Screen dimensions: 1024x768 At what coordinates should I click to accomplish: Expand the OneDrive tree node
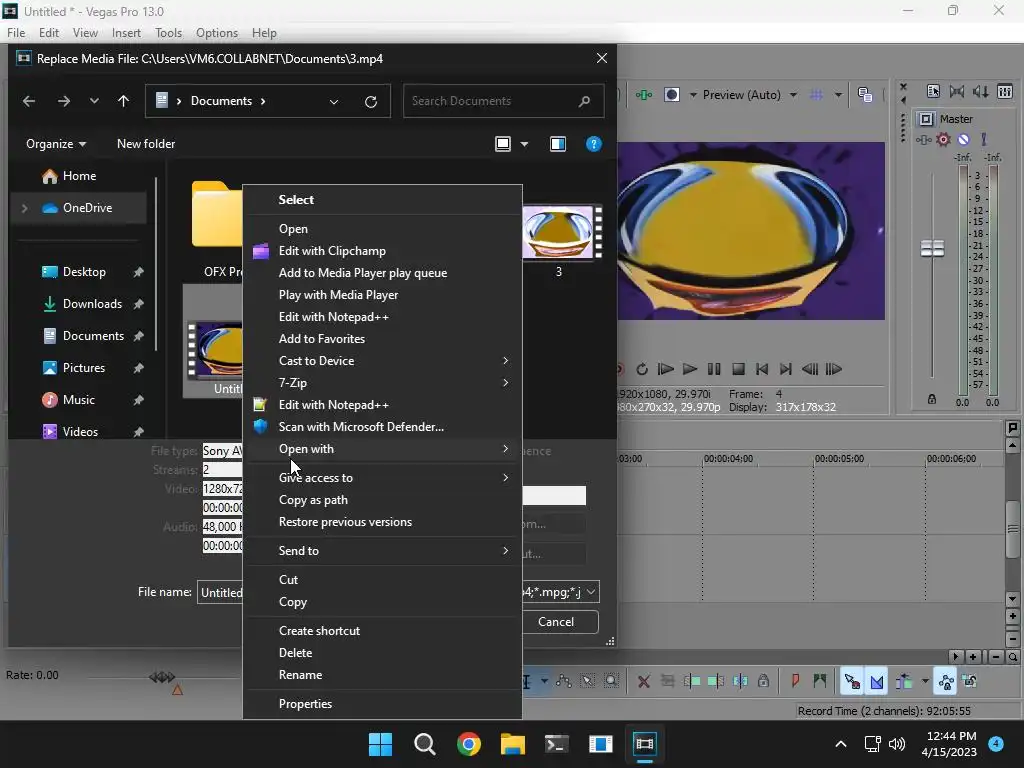click(24, 208)
